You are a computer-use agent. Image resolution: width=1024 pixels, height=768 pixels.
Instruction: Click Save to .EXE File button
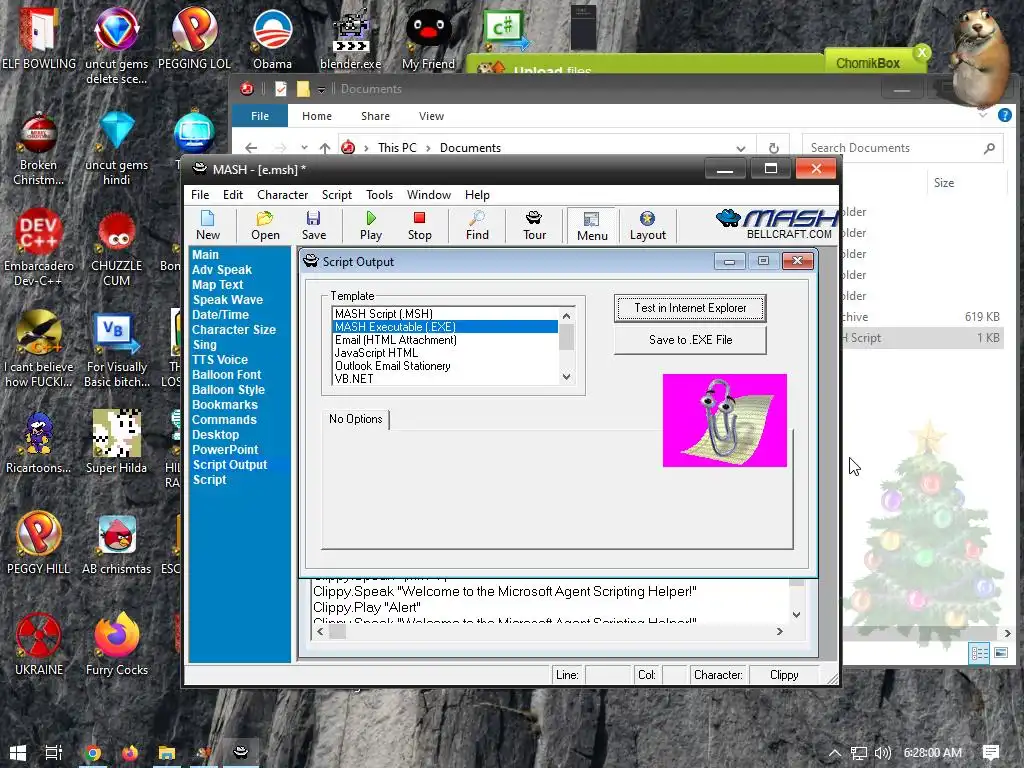coord(690,340)
